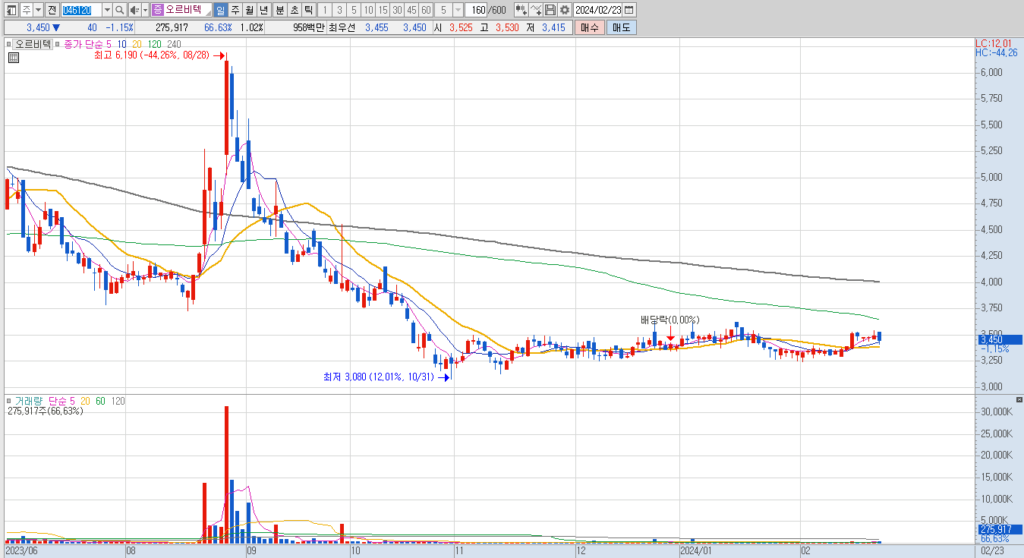Screen dimensions: 1024x558
Task: Click the add candle chart icon
Action: coord(520,10)
